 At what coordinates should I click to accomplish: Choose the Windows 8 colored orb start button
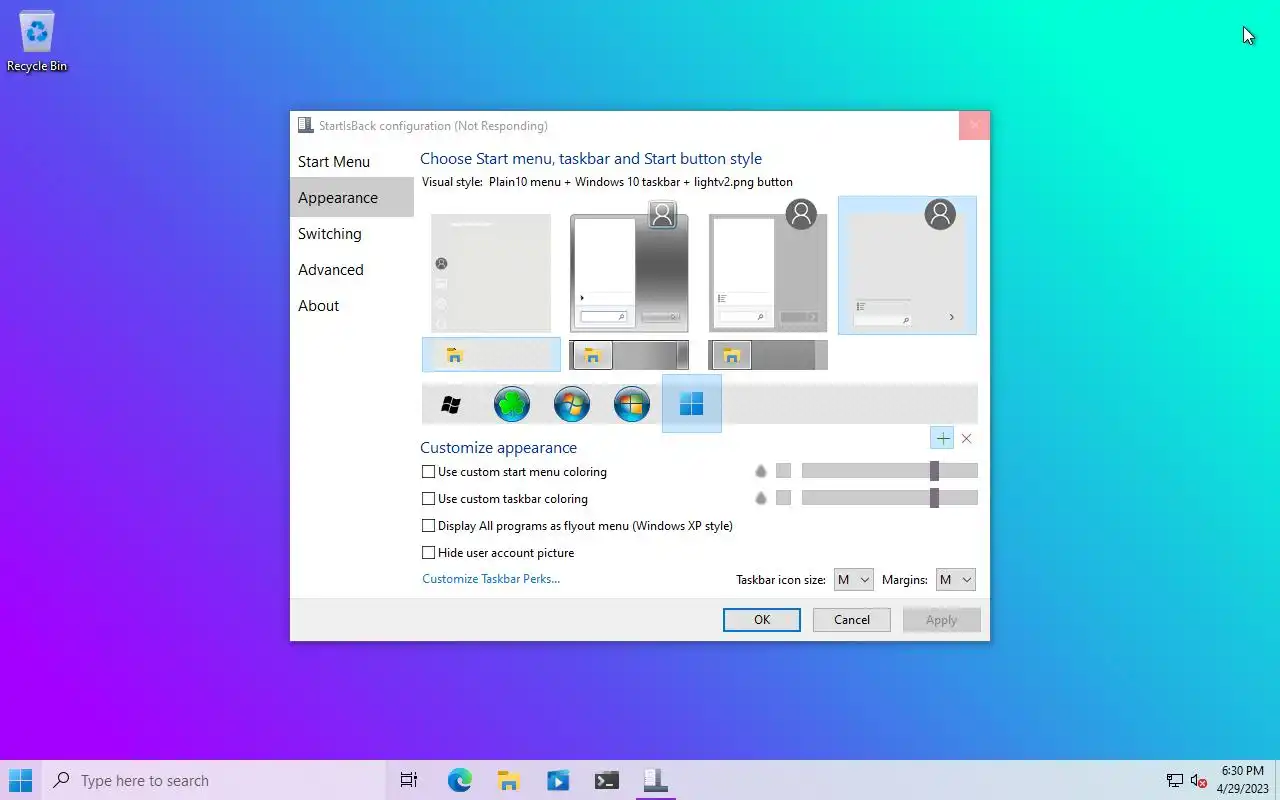coord(632,404)
